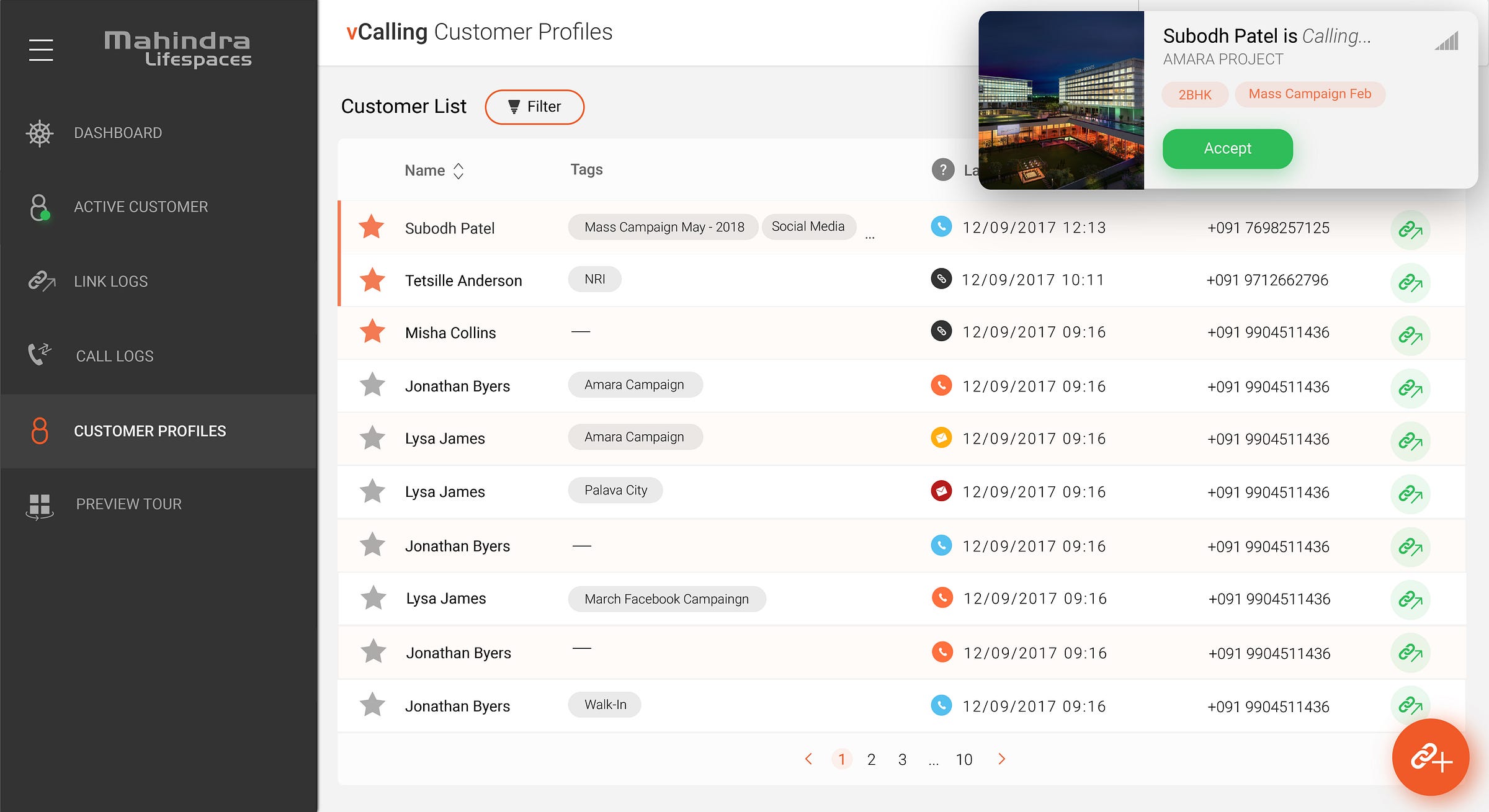Open the hamburger menu in sidebar
Viewport: 1489px width, 812px height.
41,50
